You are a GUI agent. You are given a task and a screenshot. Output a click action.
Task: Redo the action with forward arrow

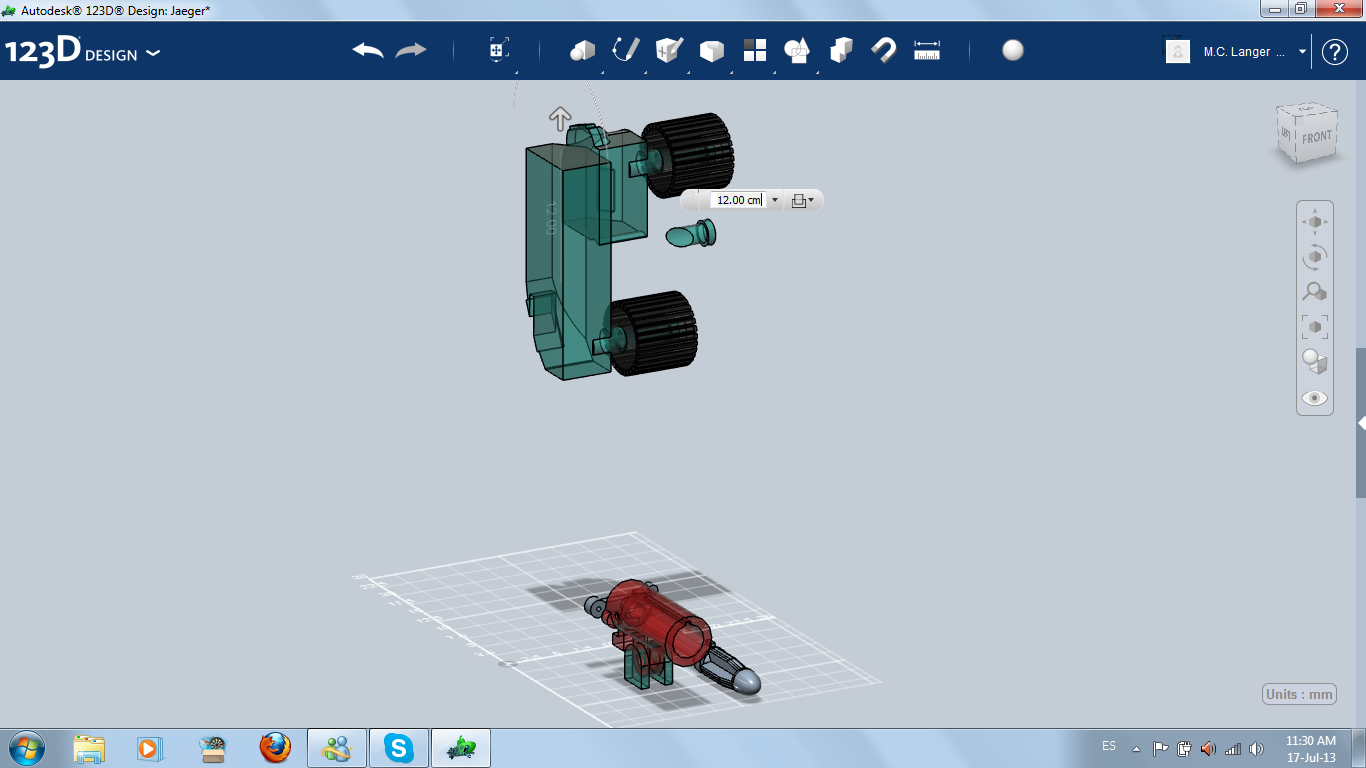tap(411, 51)
